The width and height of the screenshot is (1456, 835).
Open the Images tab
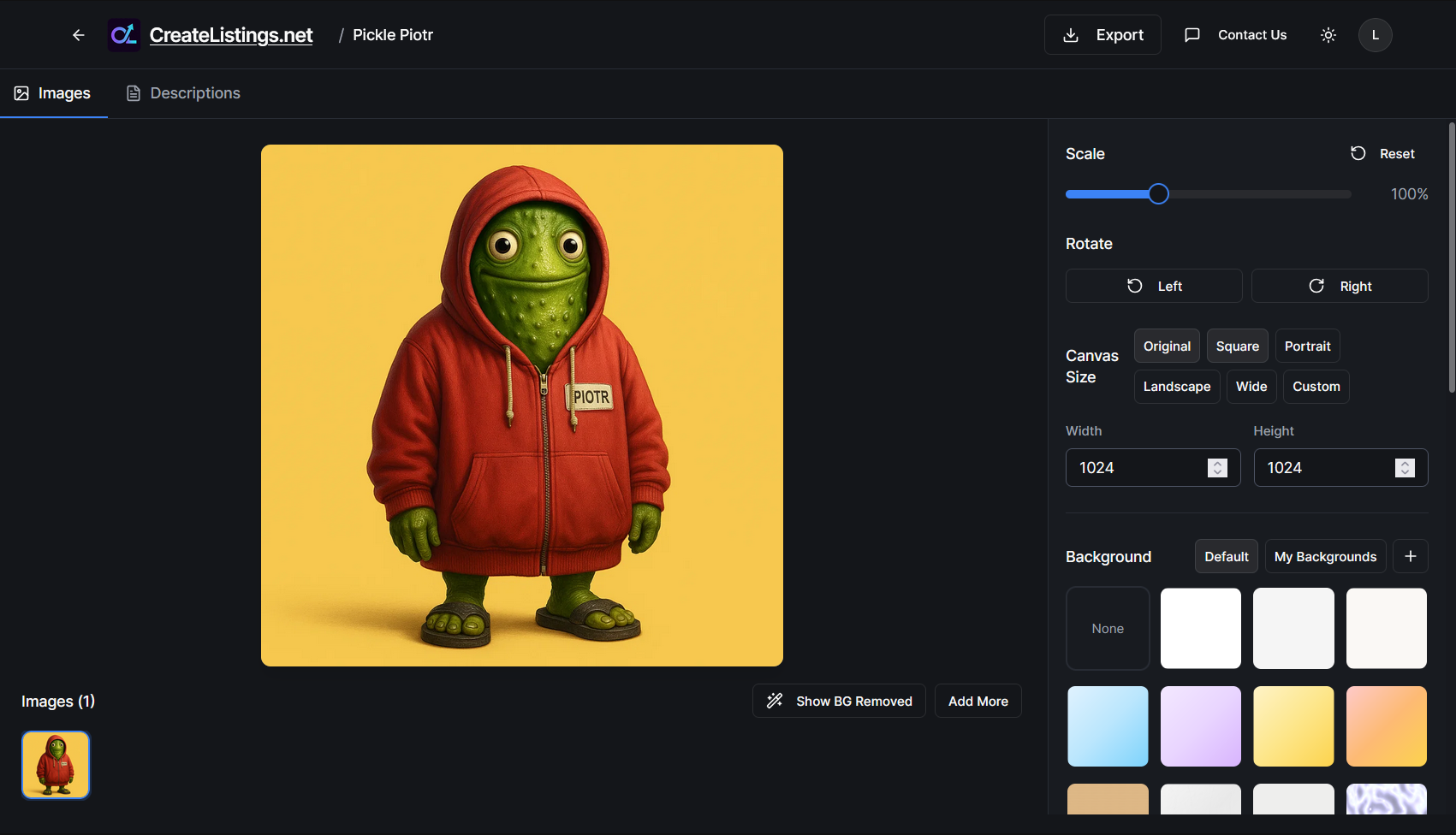point(53,92)
